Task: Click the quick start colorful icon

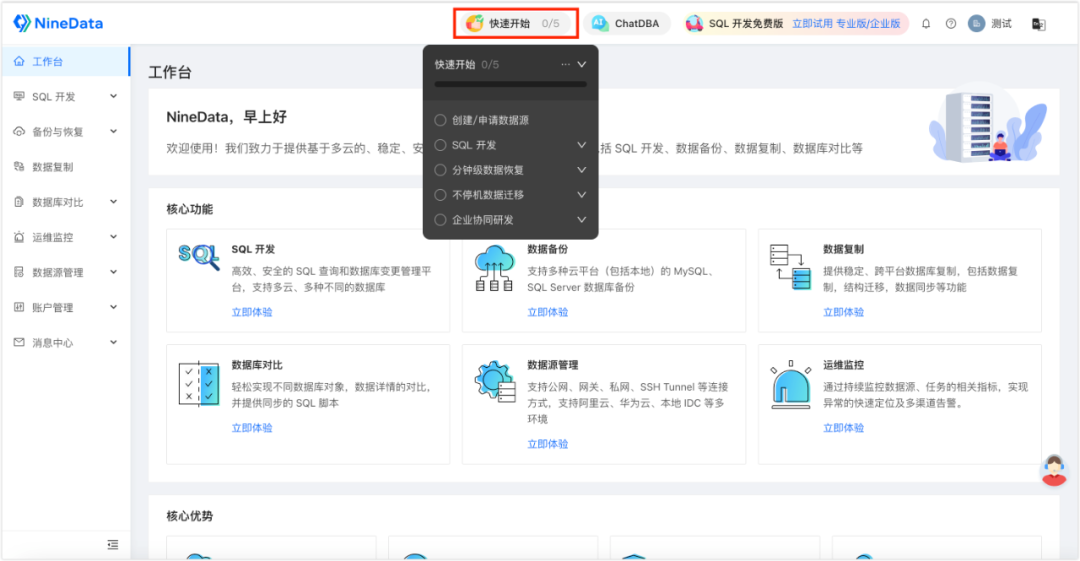Action: click(x=475, y=23)
